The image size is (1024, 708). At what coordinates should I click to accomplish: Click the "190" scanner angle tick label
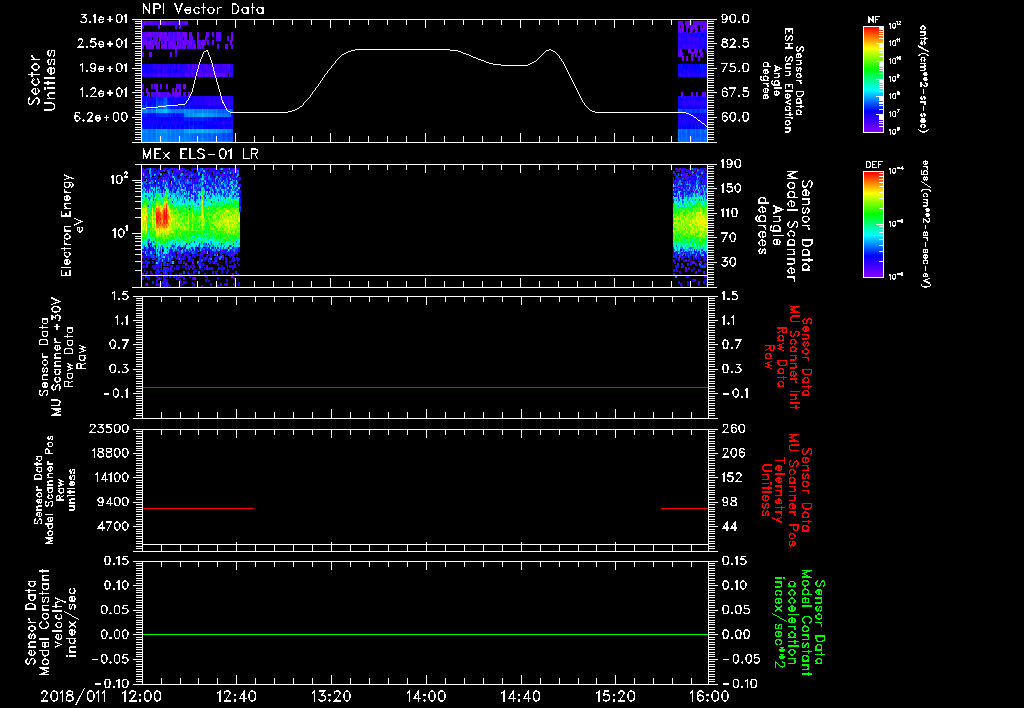pyautogui.click(x=731, y=164)
